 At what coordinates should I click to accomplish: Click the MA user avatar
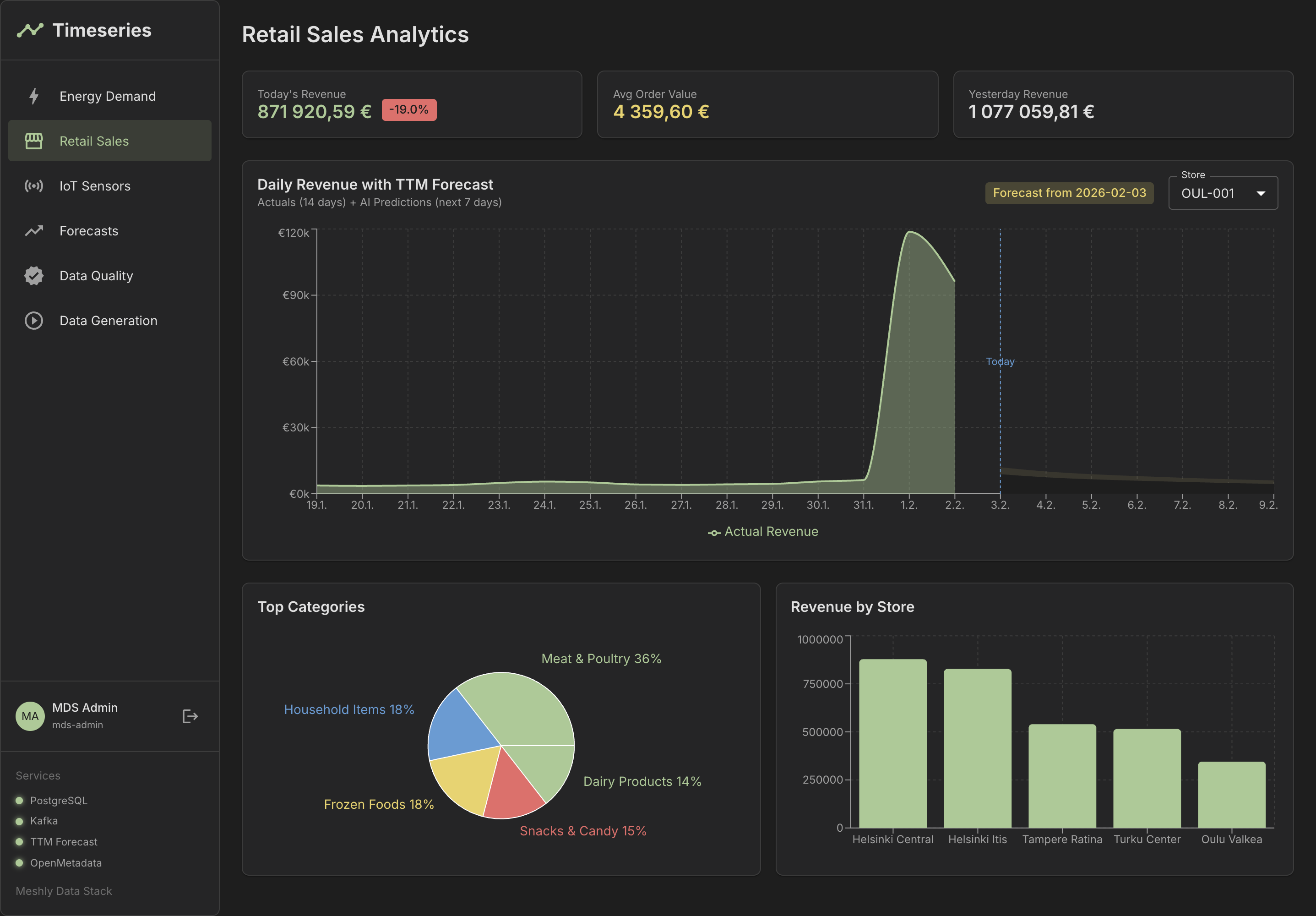[30, 716]
